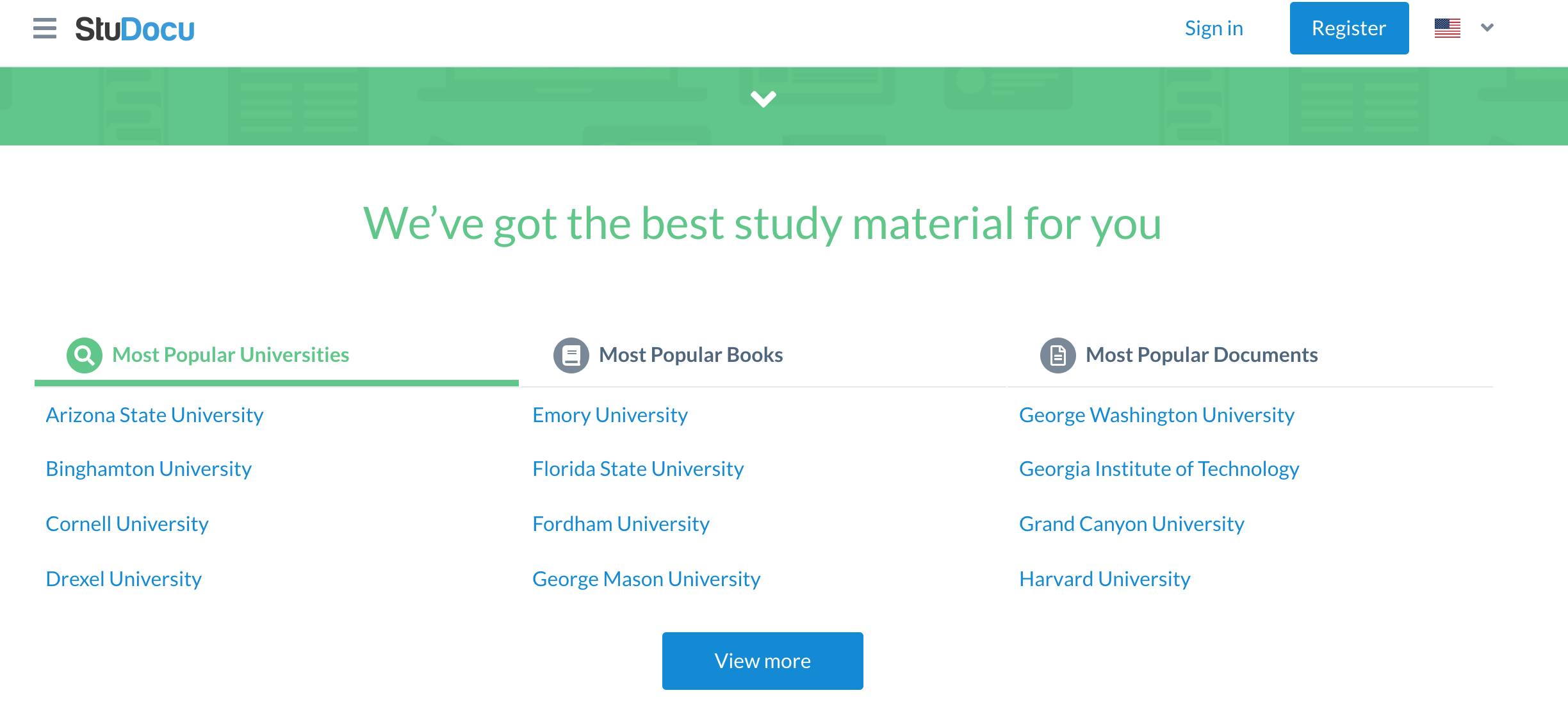
Task: Click the document icon beside Most Popular Documents
Action: [x=1058, y=355]
